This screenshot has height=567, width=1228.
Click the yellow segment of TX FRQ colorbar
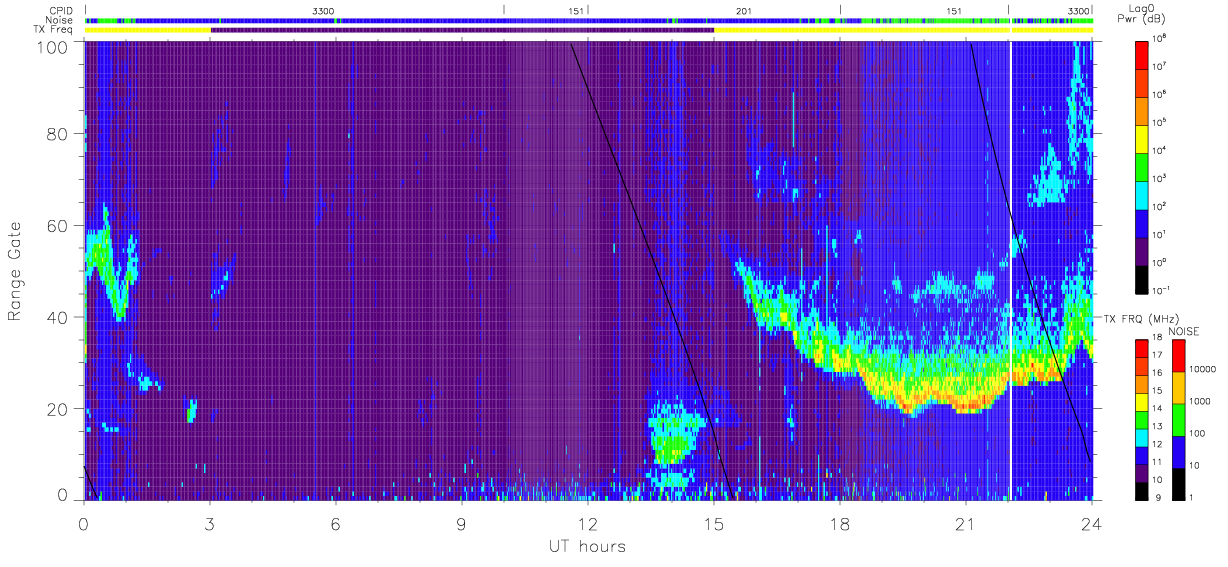pos(1143,401)
